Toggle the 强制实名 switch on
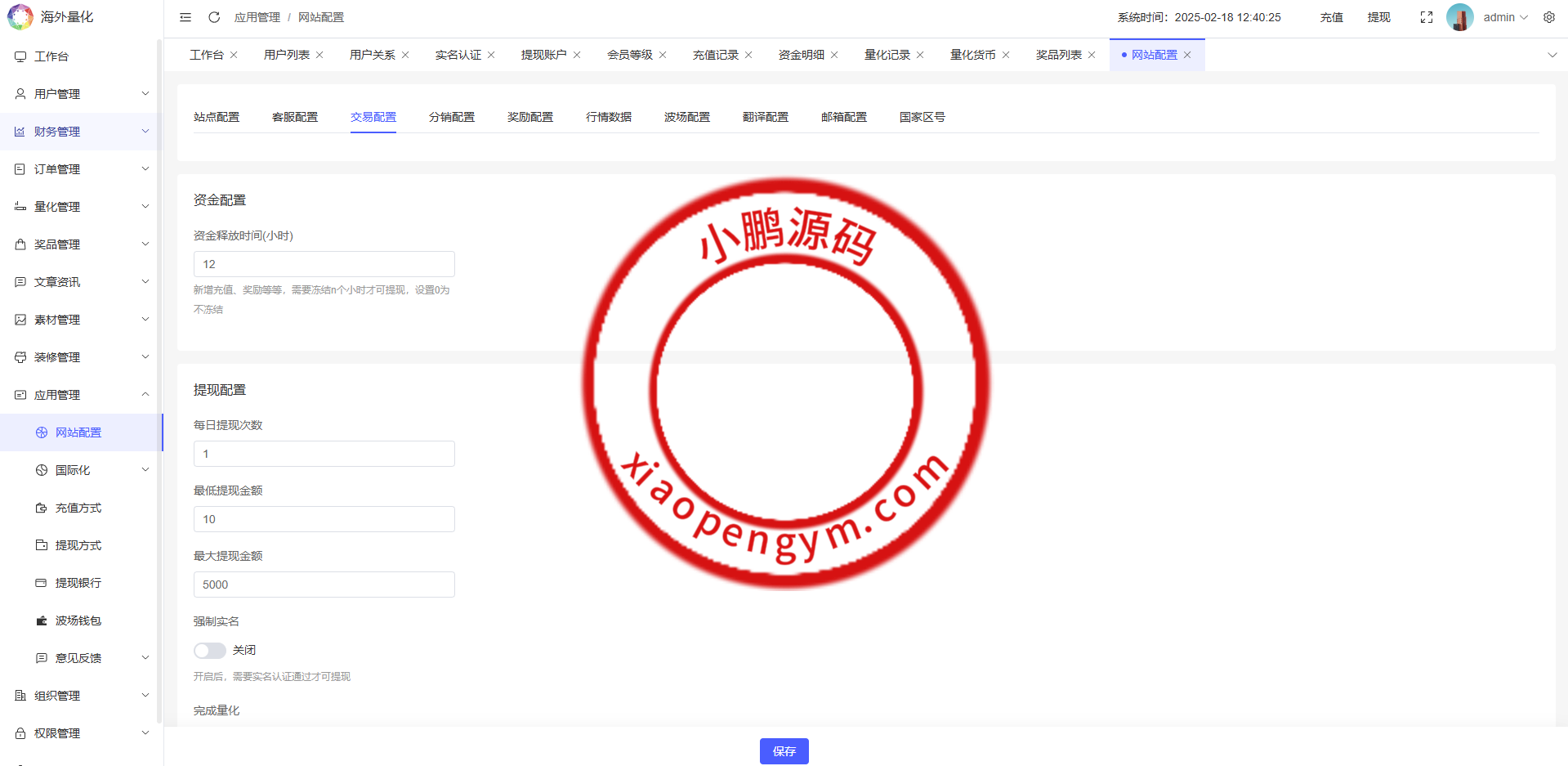This screenshot has width=1568, height=766. point(209,650)
